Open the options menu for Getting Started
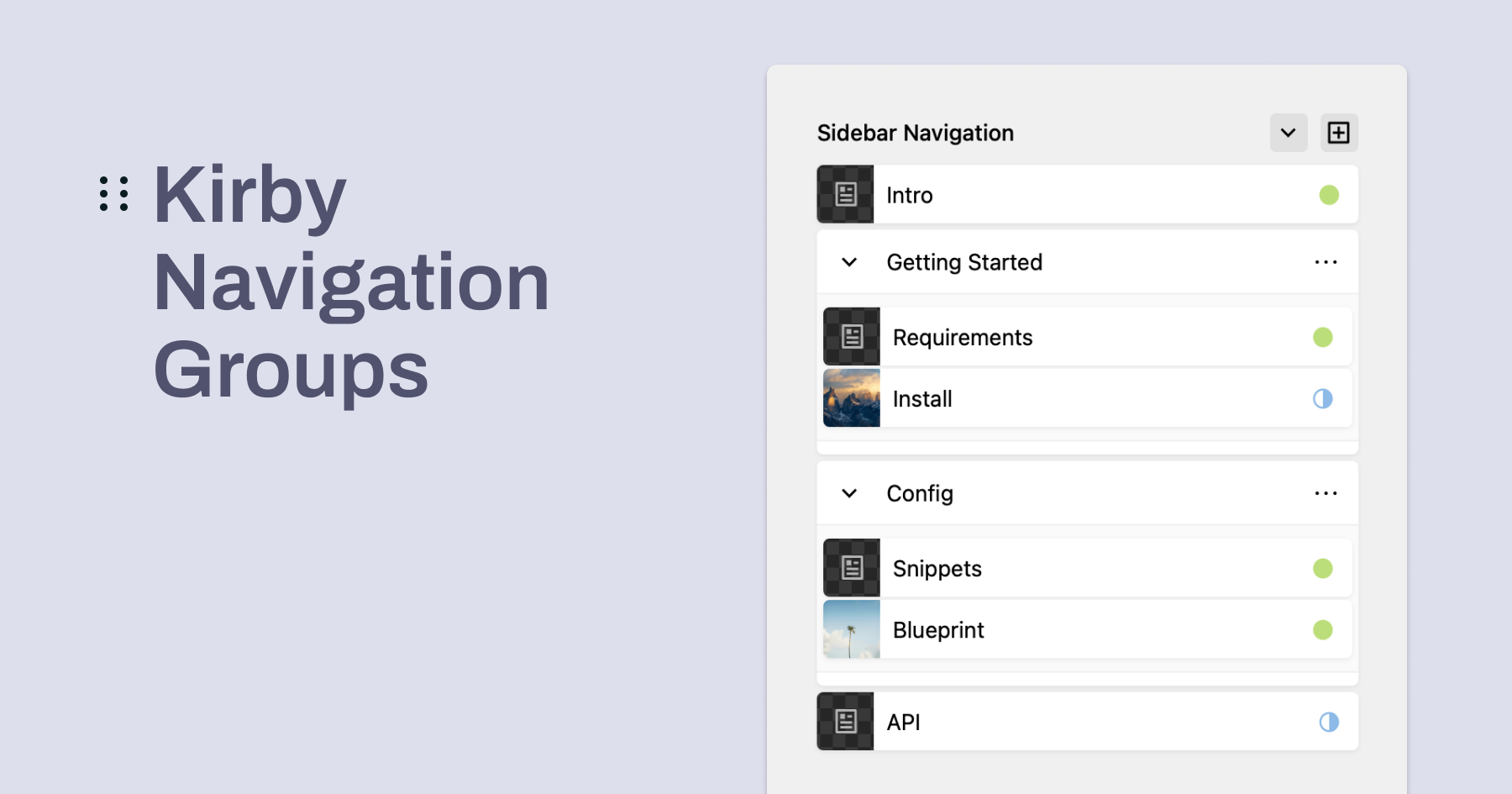 tap(1326, 261)
